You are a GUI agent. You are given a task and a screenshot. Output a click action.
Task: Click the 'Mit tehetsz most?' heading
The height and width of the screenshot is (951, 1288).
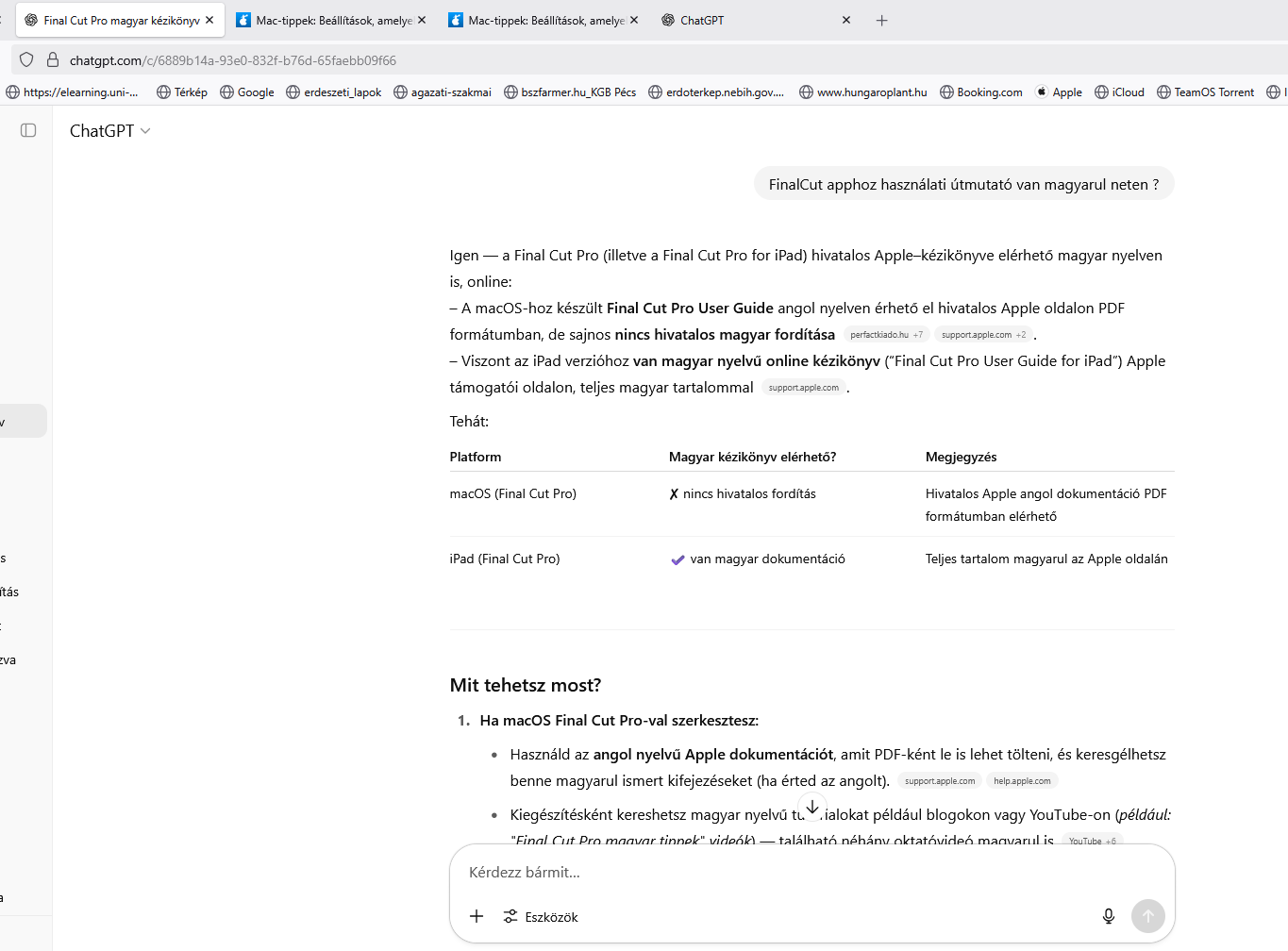coord(526,685)
